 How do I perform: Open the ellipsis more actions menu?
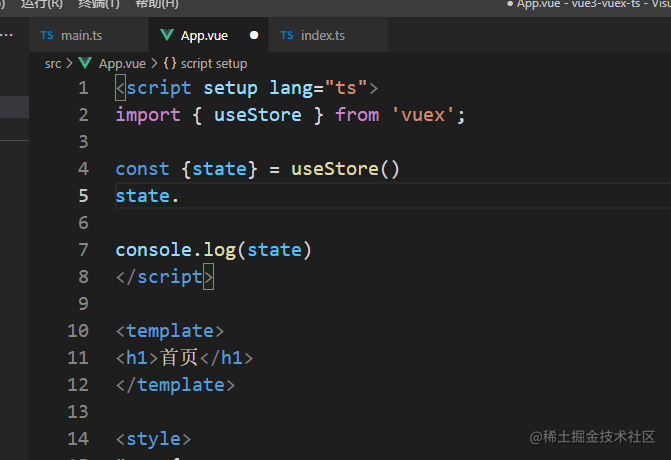[6, 35]
